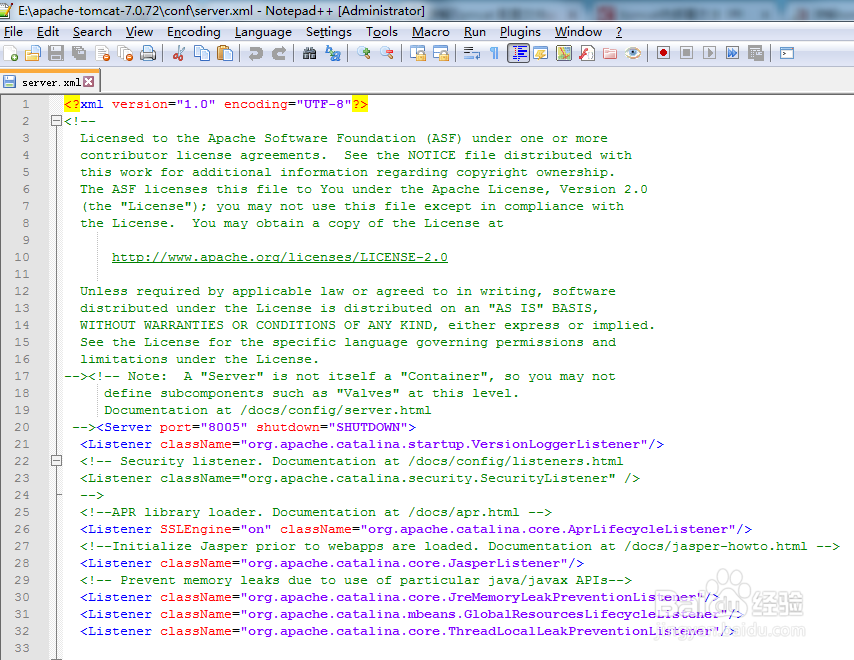Open the Window menu
This screenshot has width=854, height=660.
tap(578, 32)
